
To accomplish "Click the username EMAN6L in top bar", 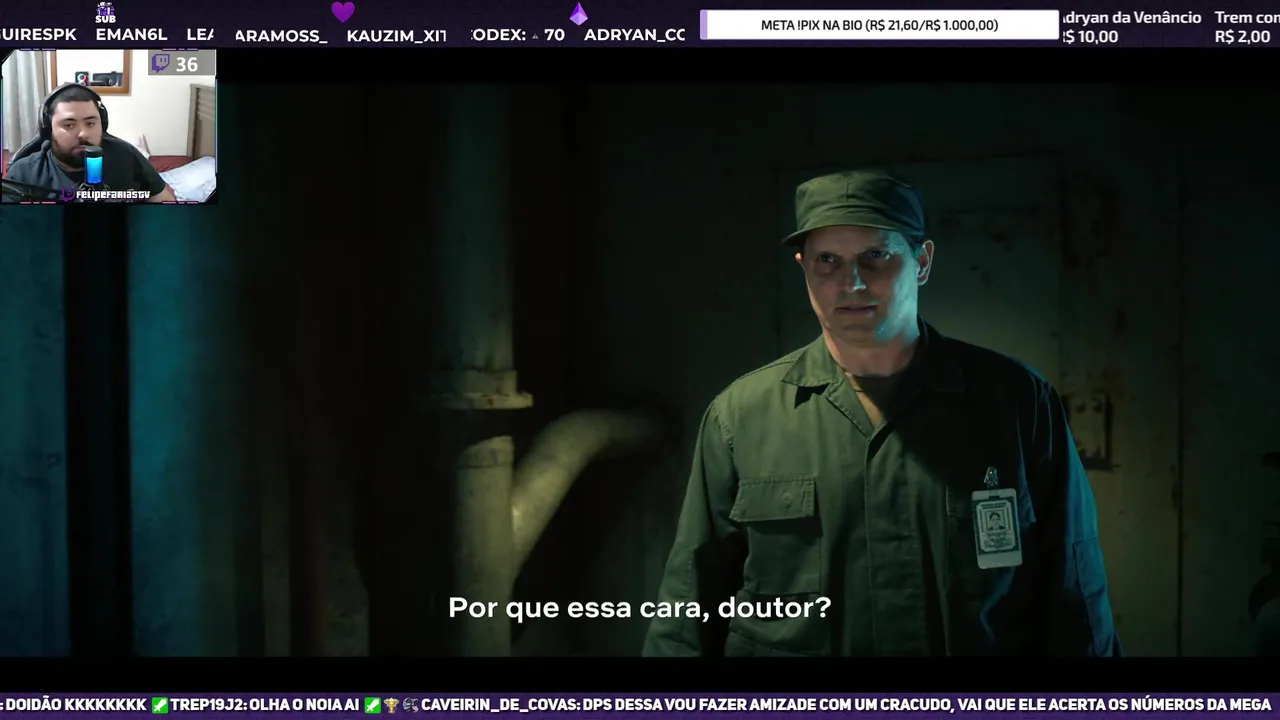I will [131, 34].
